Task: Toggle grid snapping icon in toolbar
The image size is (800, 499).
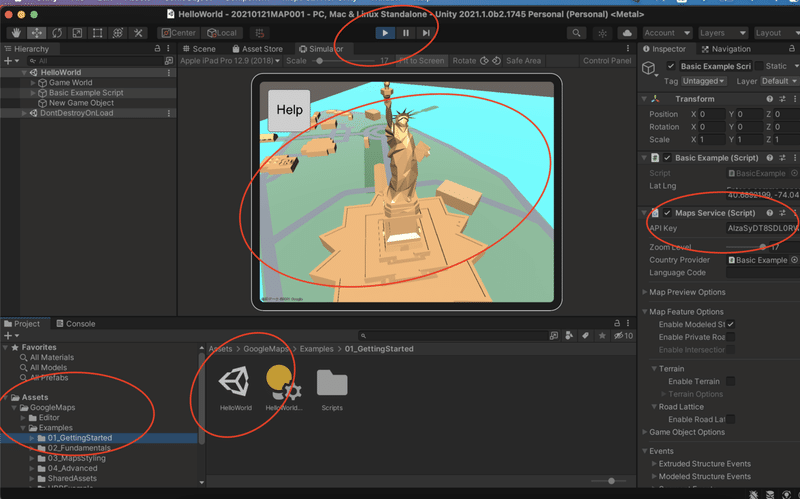Action: [x=260, y=33]
